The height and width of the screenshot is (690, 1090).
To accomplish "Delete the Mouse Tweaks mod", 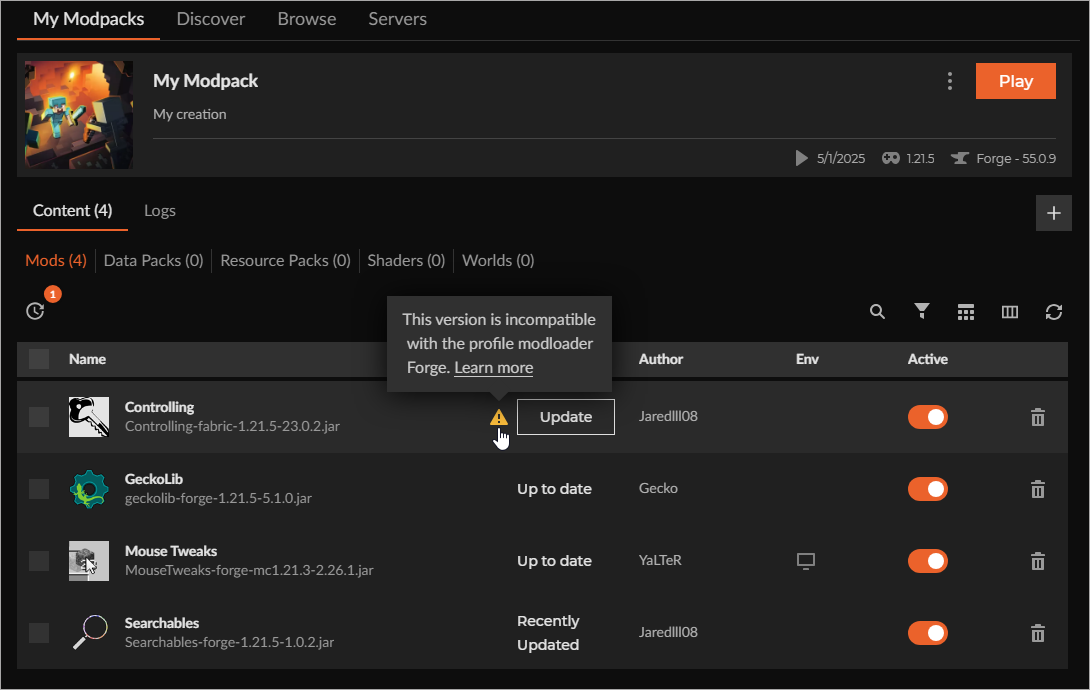I will (x=1038, y=561).
